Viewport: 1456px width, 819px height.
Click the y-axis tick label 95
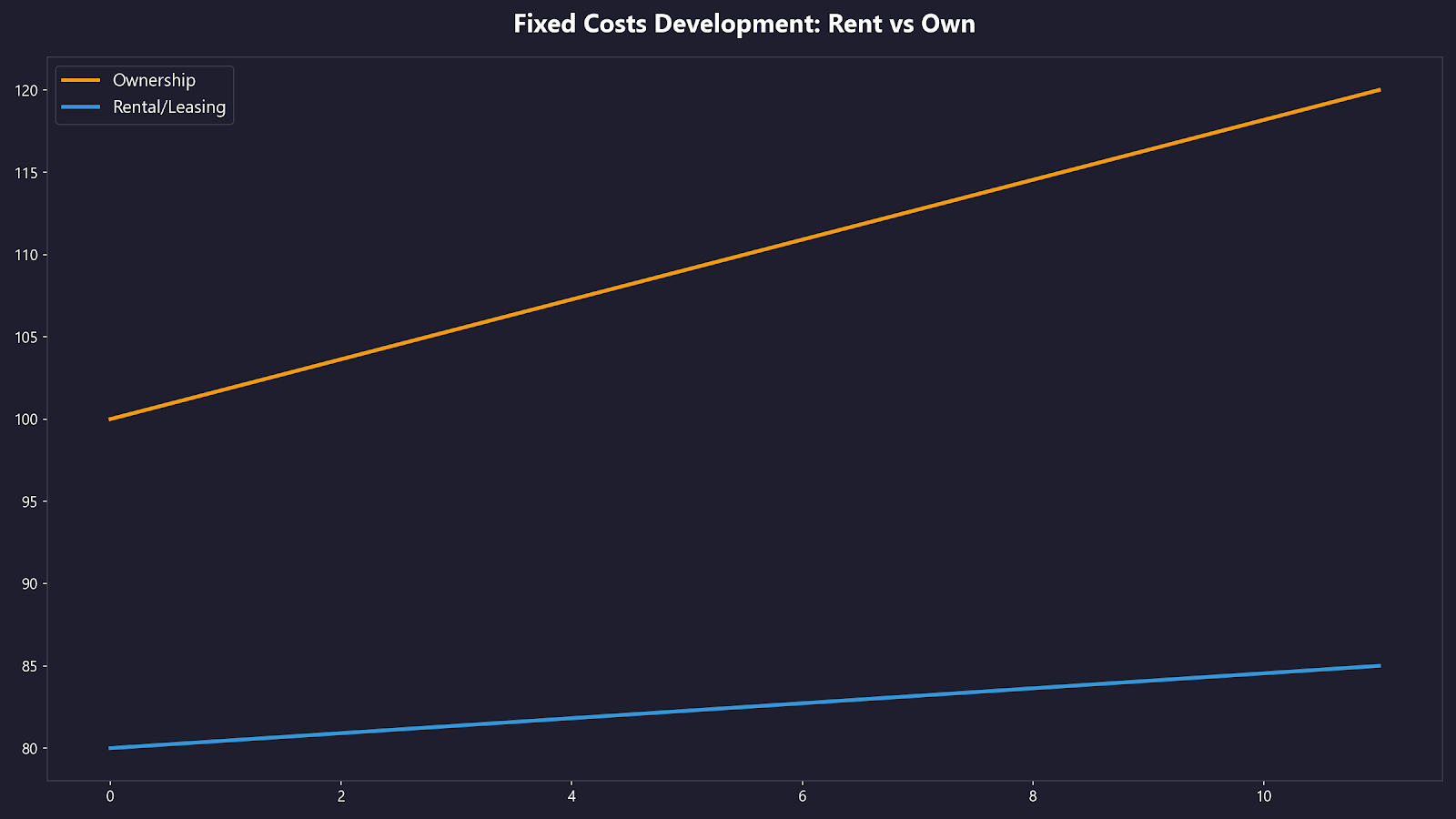tap(29, 501)
